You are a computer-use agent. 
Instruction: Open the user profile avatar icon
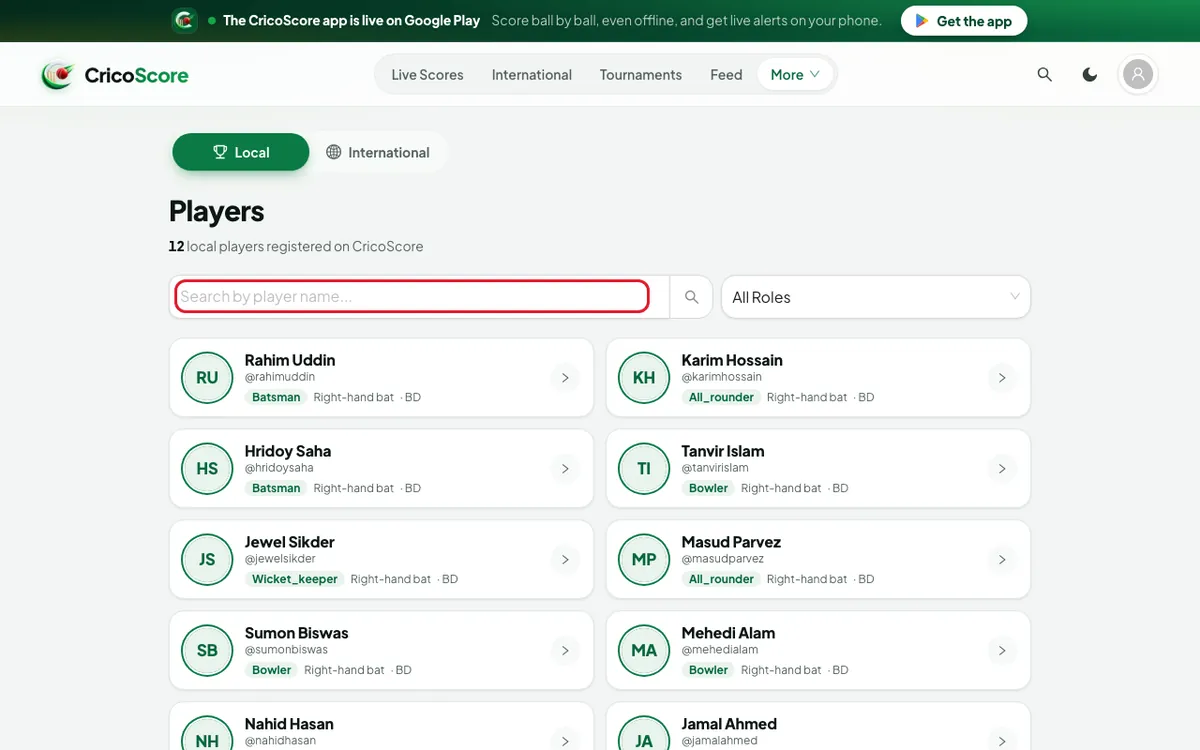pyautogui.click(x=1138, y=75)
